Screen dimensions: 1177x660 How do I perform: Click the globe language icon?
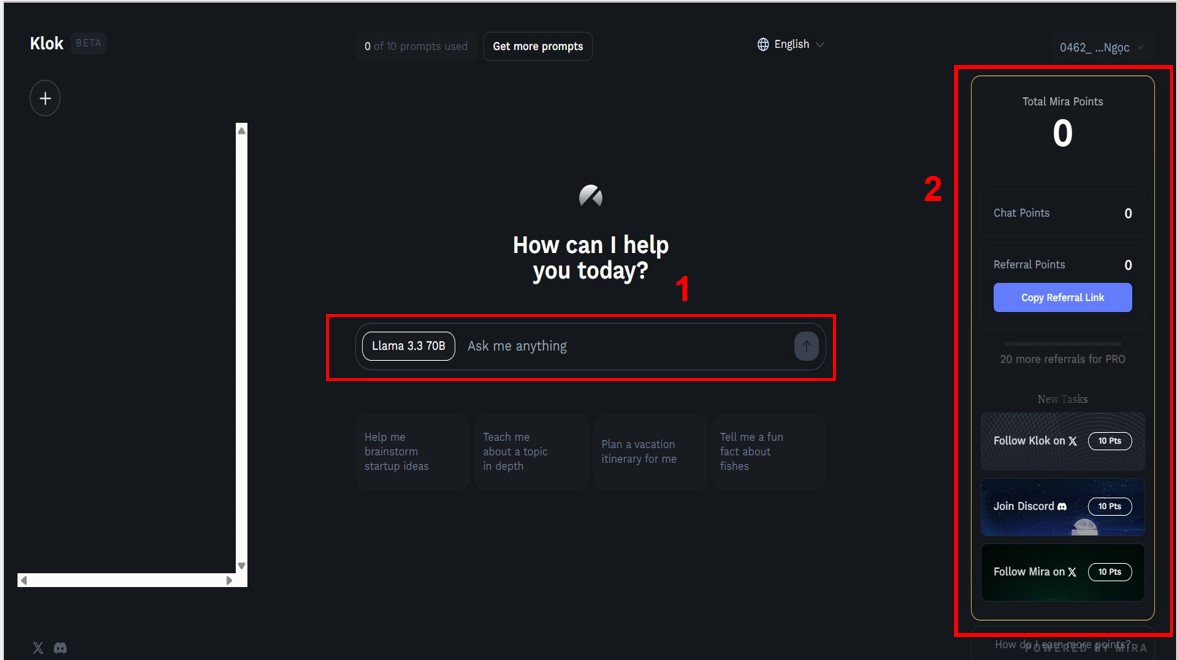tap(763, 44)
